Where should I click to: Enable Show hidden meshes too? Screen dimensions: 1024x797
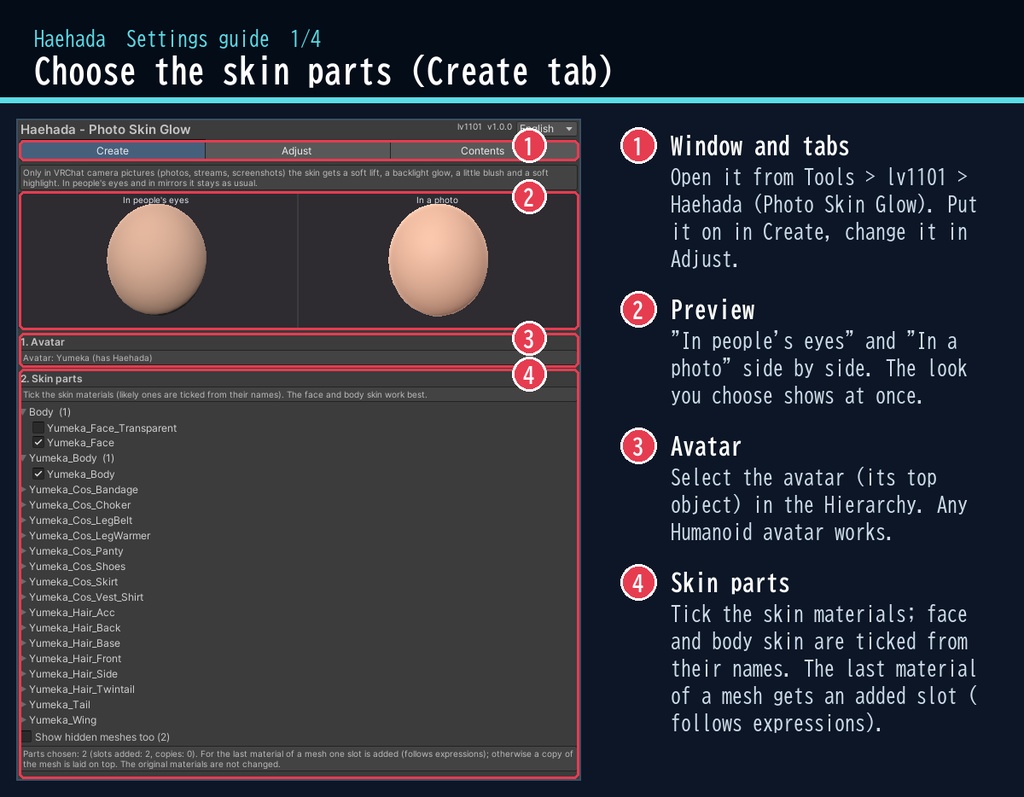[27, 737]
